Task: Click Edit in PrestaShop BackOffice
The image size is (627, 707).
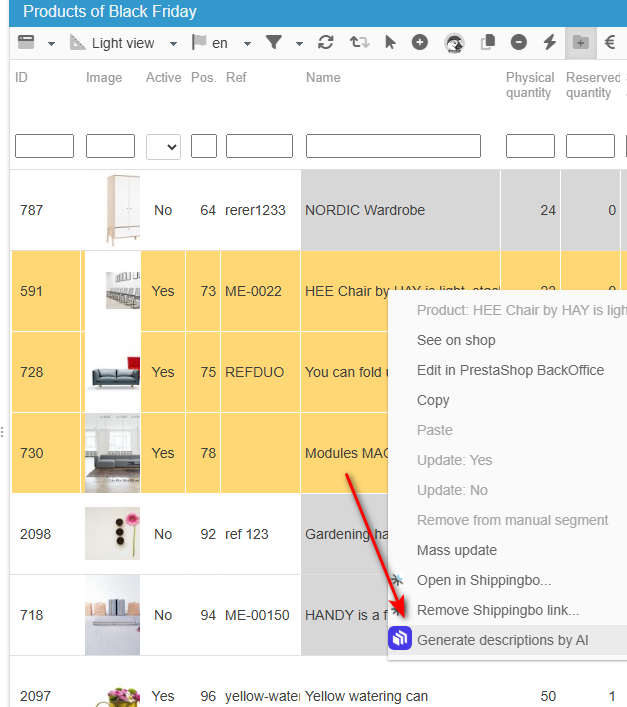Action: 510,370
